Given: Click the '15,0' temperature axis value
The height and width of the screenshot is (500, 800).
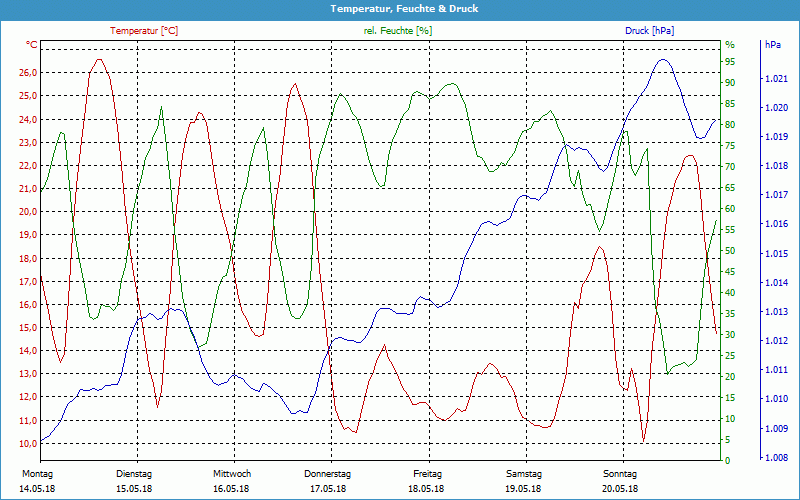Looking at the screenshot, I should click(x=28, y=328).
